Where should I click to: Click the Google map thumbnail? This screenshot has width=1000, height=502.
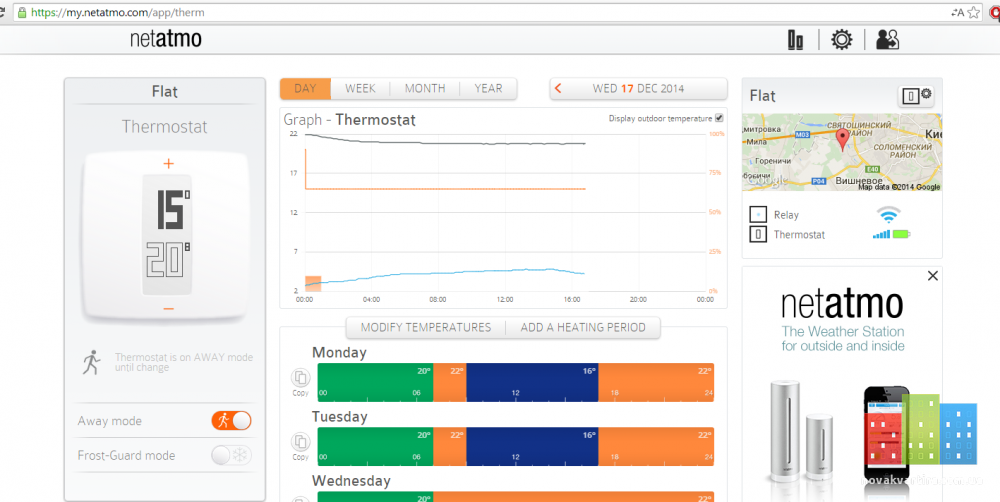tap(842, 152)
